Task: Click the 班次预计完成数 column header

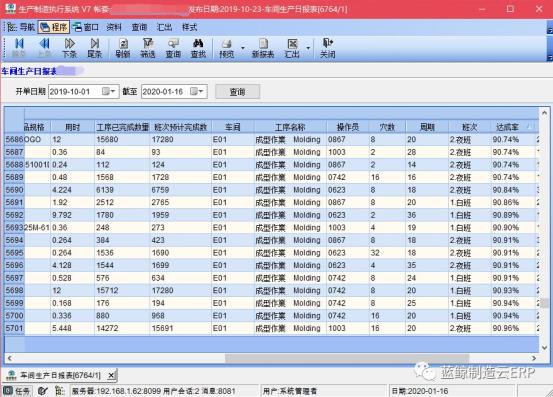Action: tap(181, 127)
